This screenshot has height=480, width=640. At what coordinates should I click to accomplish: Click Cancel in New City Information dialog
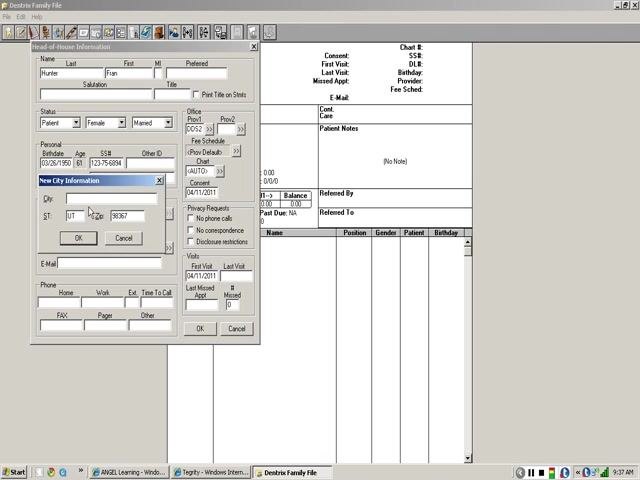[124, 238]
